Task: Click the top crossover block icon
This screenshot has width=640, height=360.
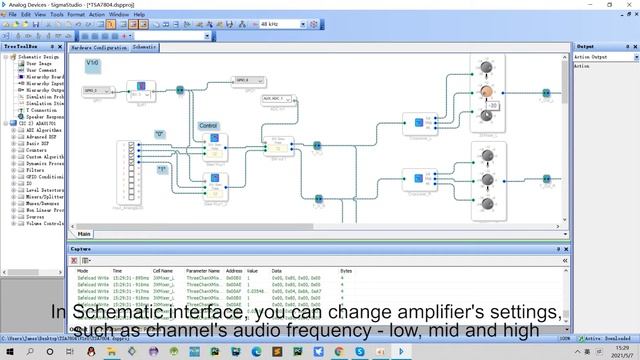Action: point(419,122)
